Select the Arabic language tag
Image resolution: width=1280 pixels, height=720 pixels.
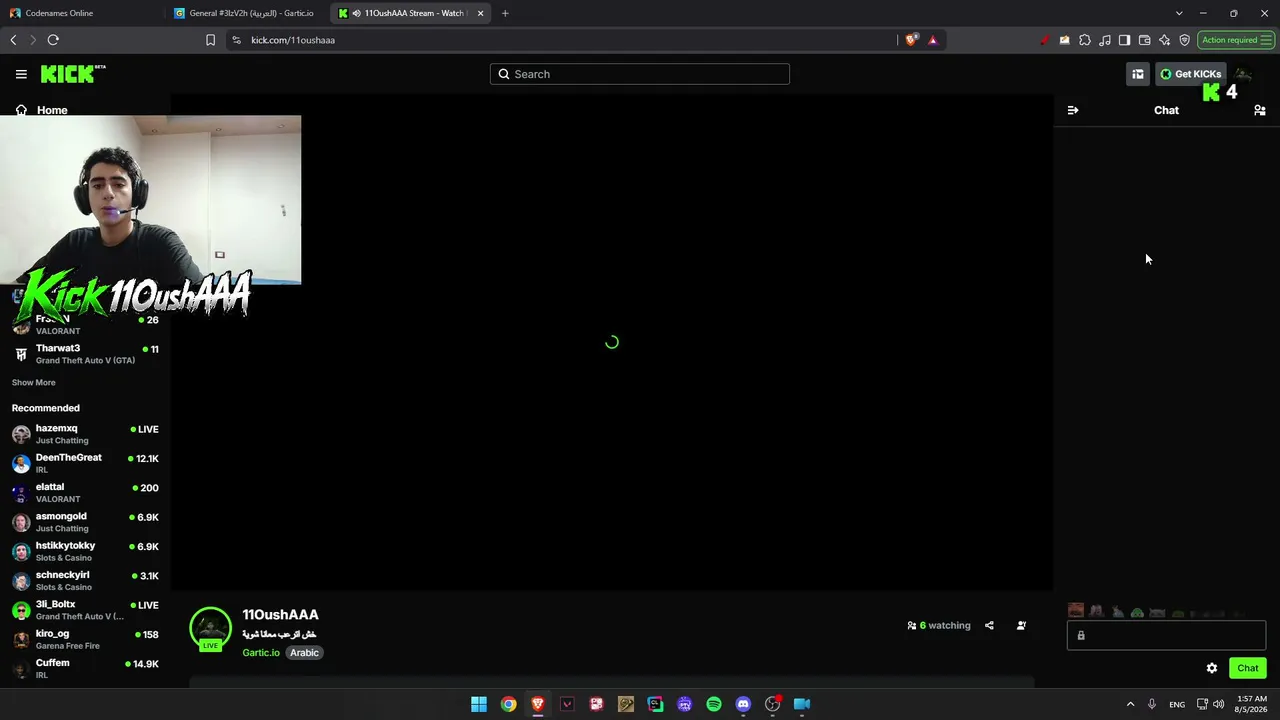(x=304, y=653)
